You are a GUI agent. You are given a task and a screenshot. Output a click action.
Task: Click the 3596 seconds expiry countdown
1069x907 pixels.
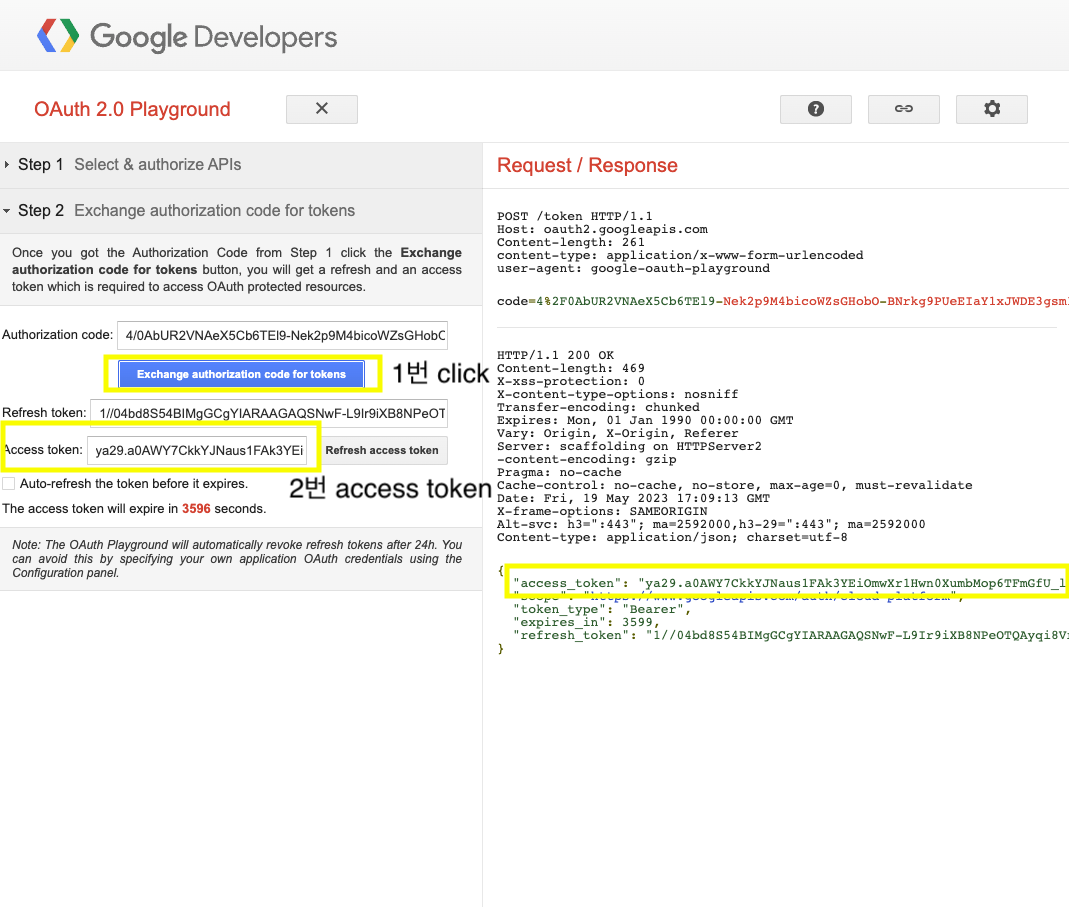(196, 509)
